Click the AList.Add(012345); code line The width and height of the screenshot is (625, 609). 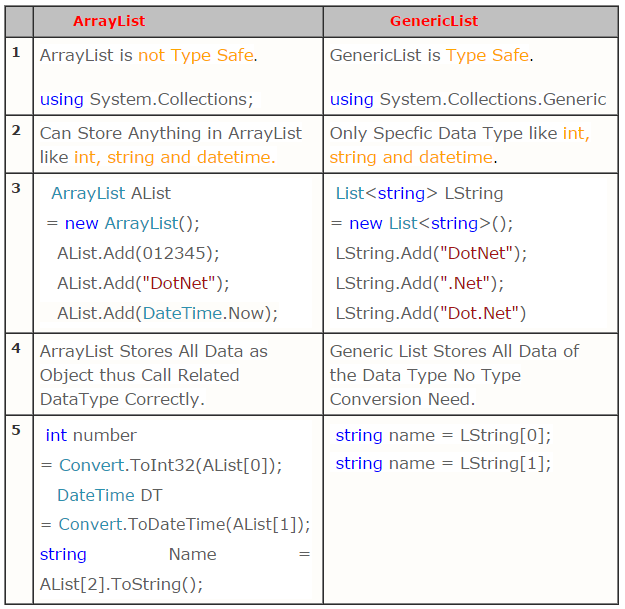(x=138, y=253)
